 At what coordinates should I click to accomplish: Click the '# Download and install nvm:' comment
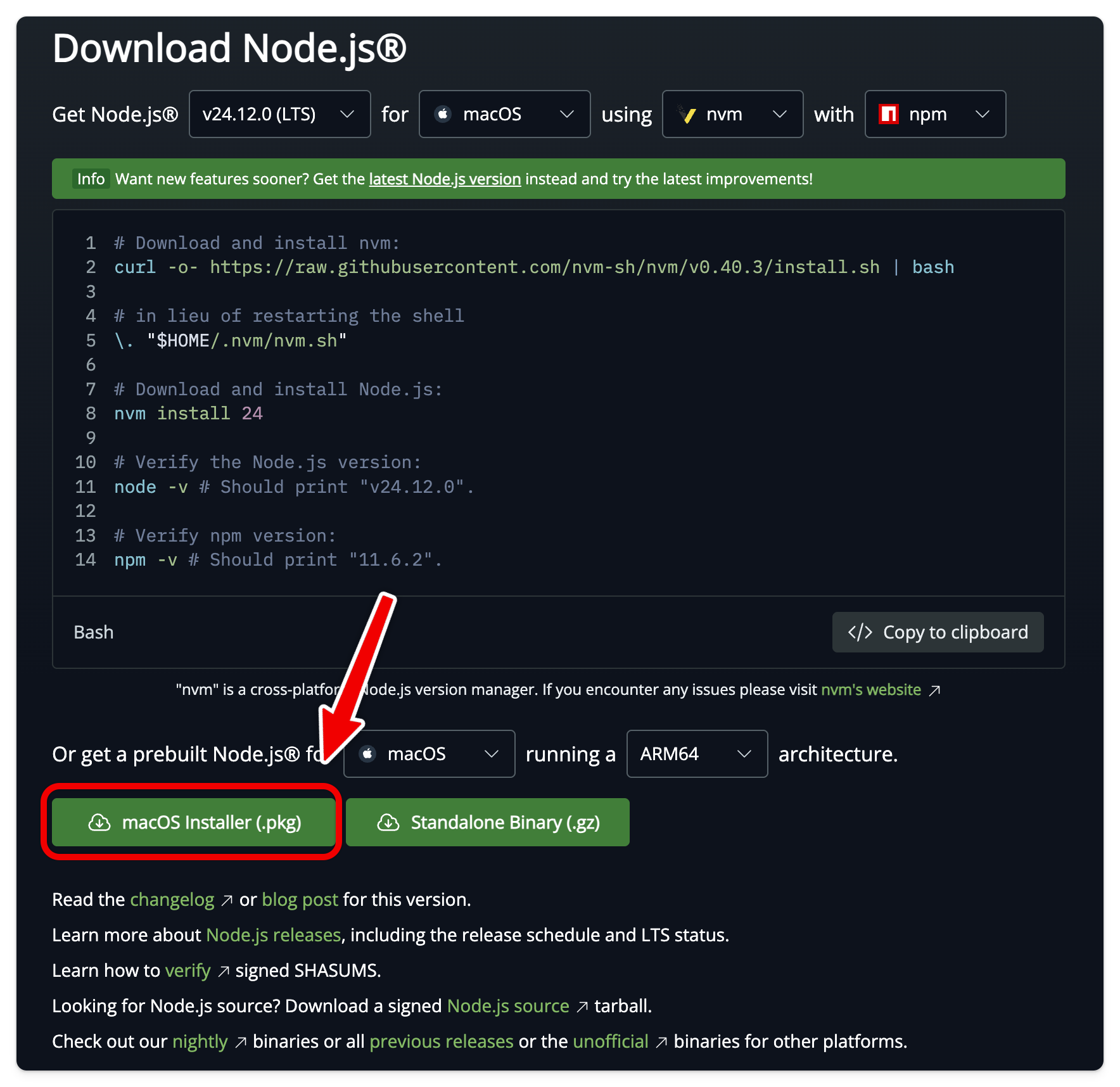point(257,243)
